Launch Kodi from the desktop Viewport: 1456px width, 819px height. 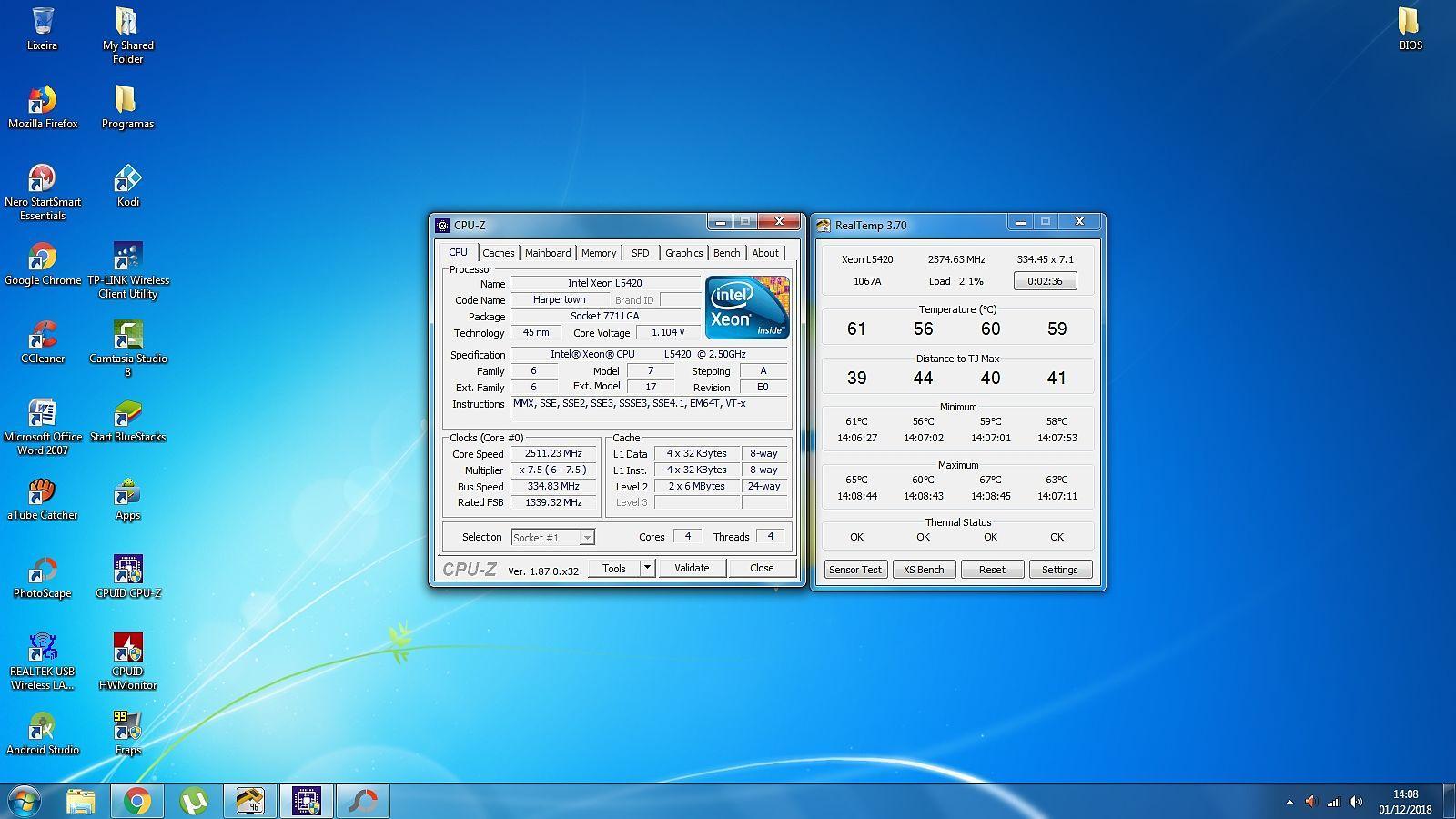[127, 186]
